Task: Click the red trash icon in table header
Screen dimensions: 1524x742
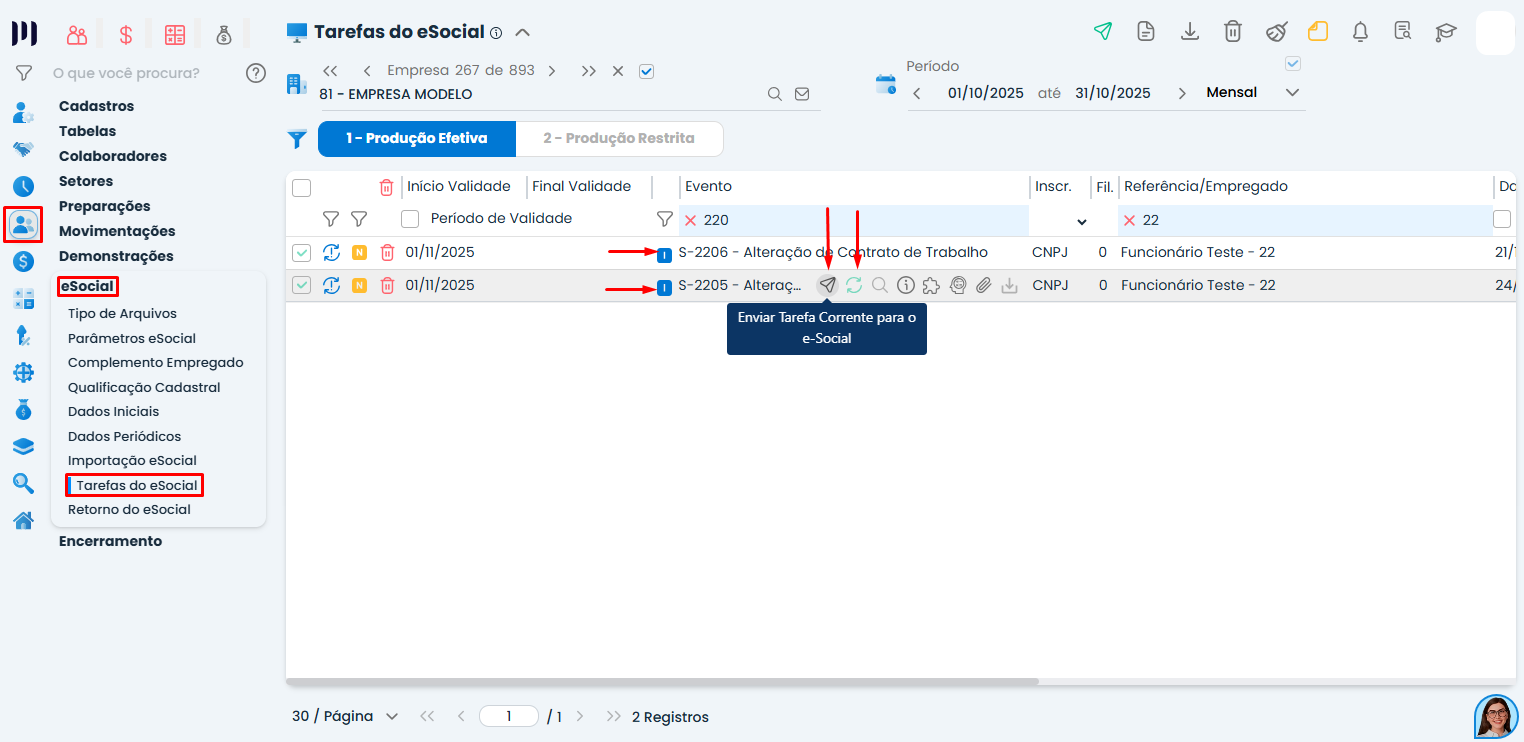Action: (x=387, y=187)
